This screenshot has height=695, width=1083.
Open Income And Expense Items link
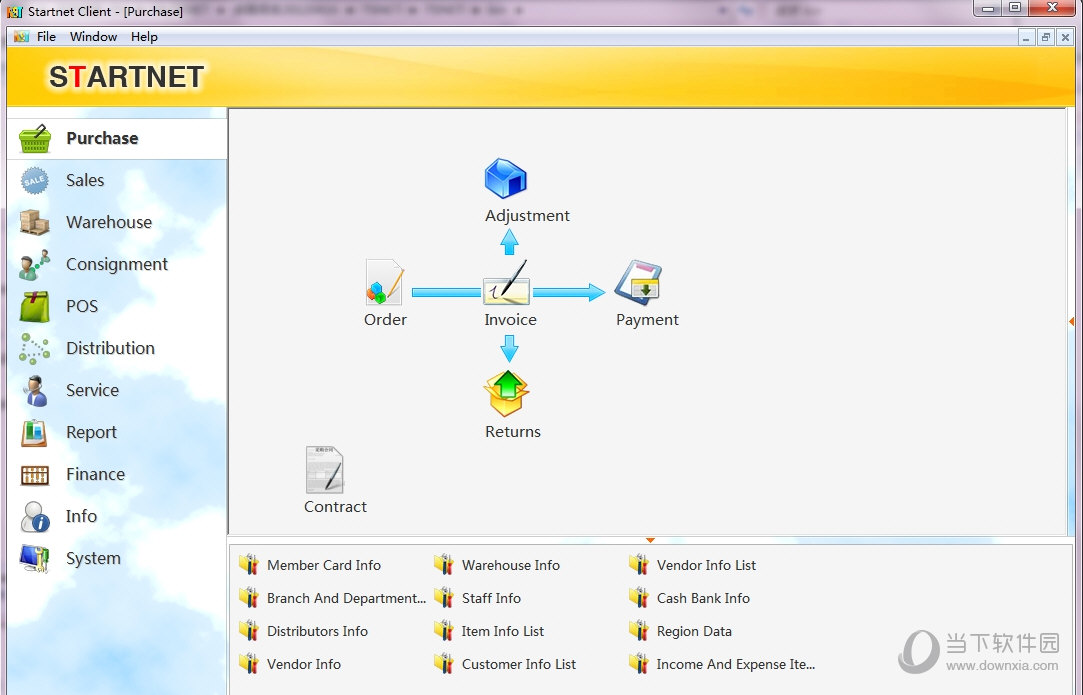pos(736,665)
